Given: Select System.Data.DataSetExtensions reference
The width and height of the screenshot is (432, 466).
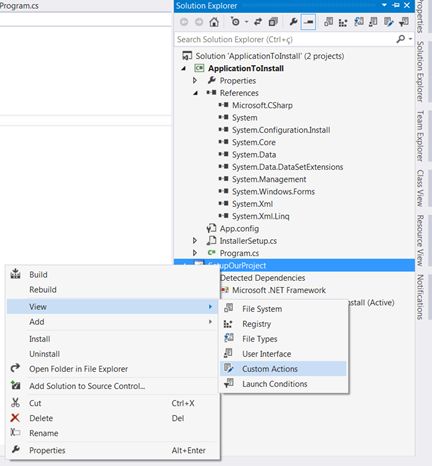Looking at the screenshot, I should 287,167.
